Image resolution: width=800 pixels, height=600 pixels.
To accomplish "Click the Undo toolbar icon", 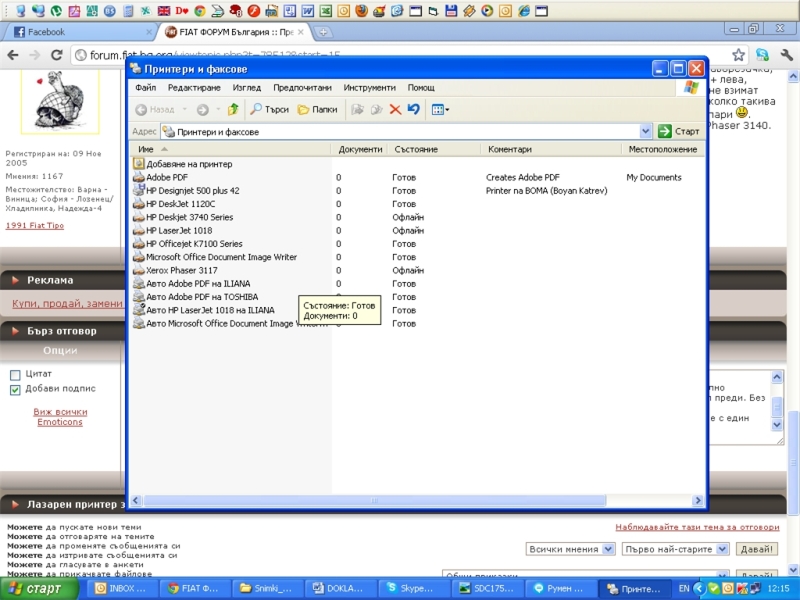I will [413, 109].
